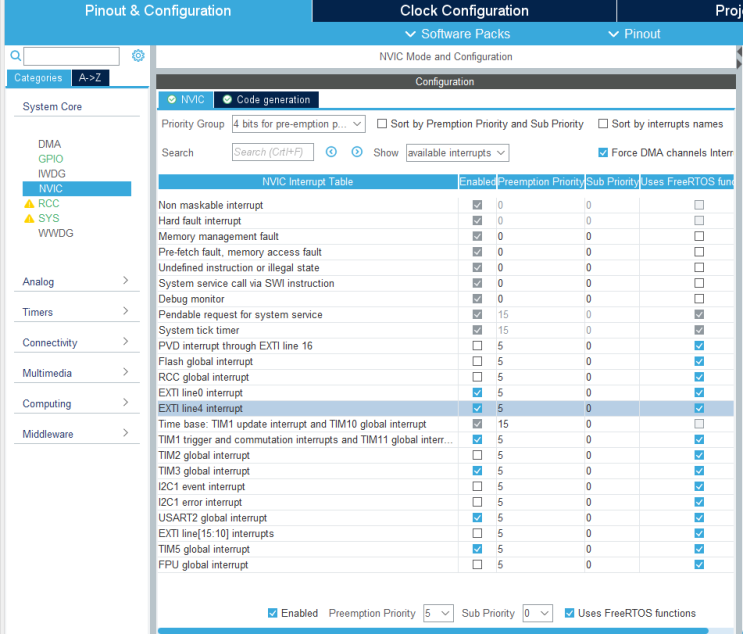The image size is (743, 634).
Task: Click the bottom horizontal scrollbar
Action: [x=433, y=631]
